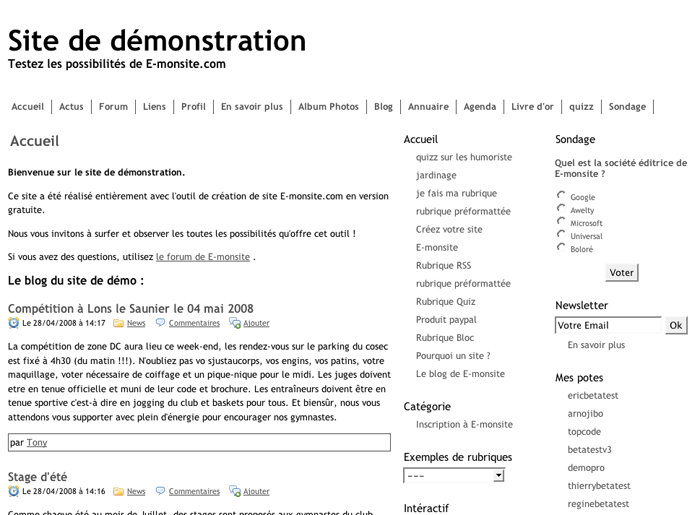
Task: Open topcode friend link
Action: pos(584,432)
